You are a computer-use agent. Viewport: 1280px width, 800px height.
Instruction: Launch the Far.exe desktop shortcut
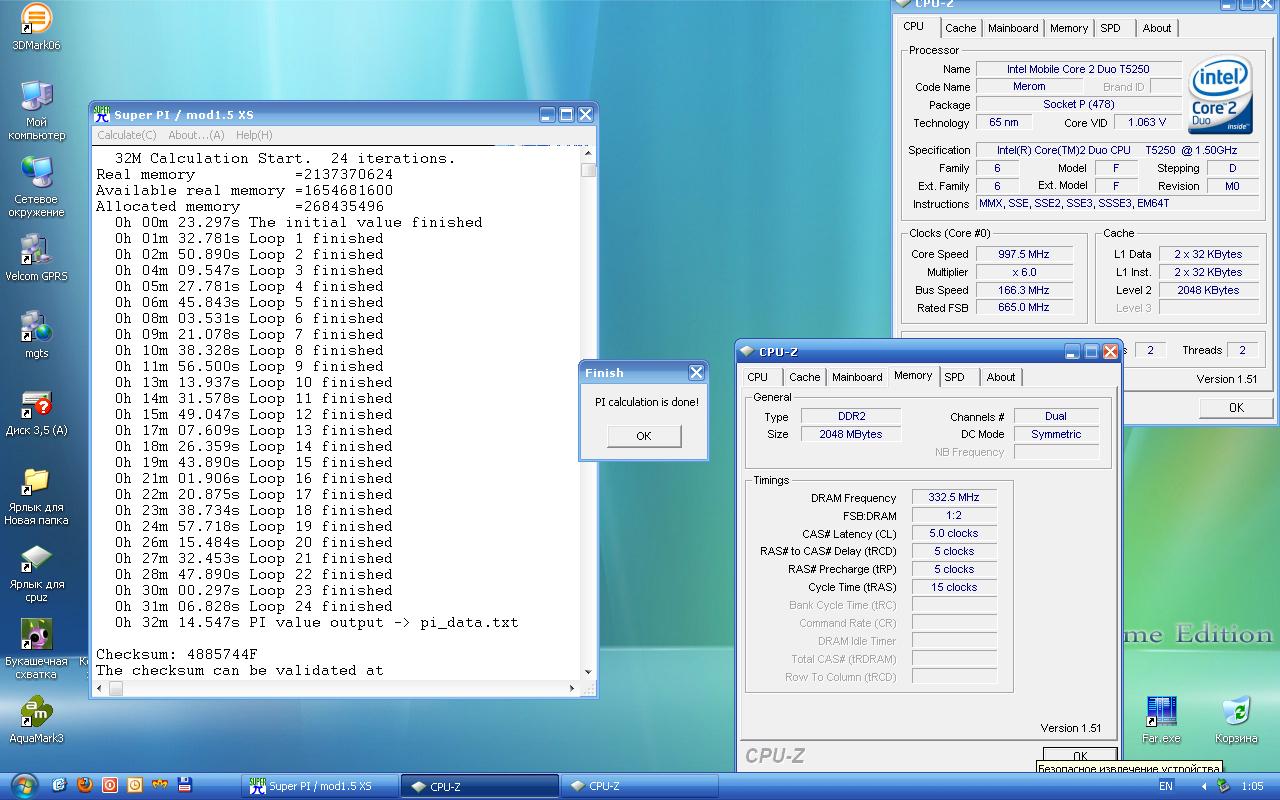coord(1161,720)
